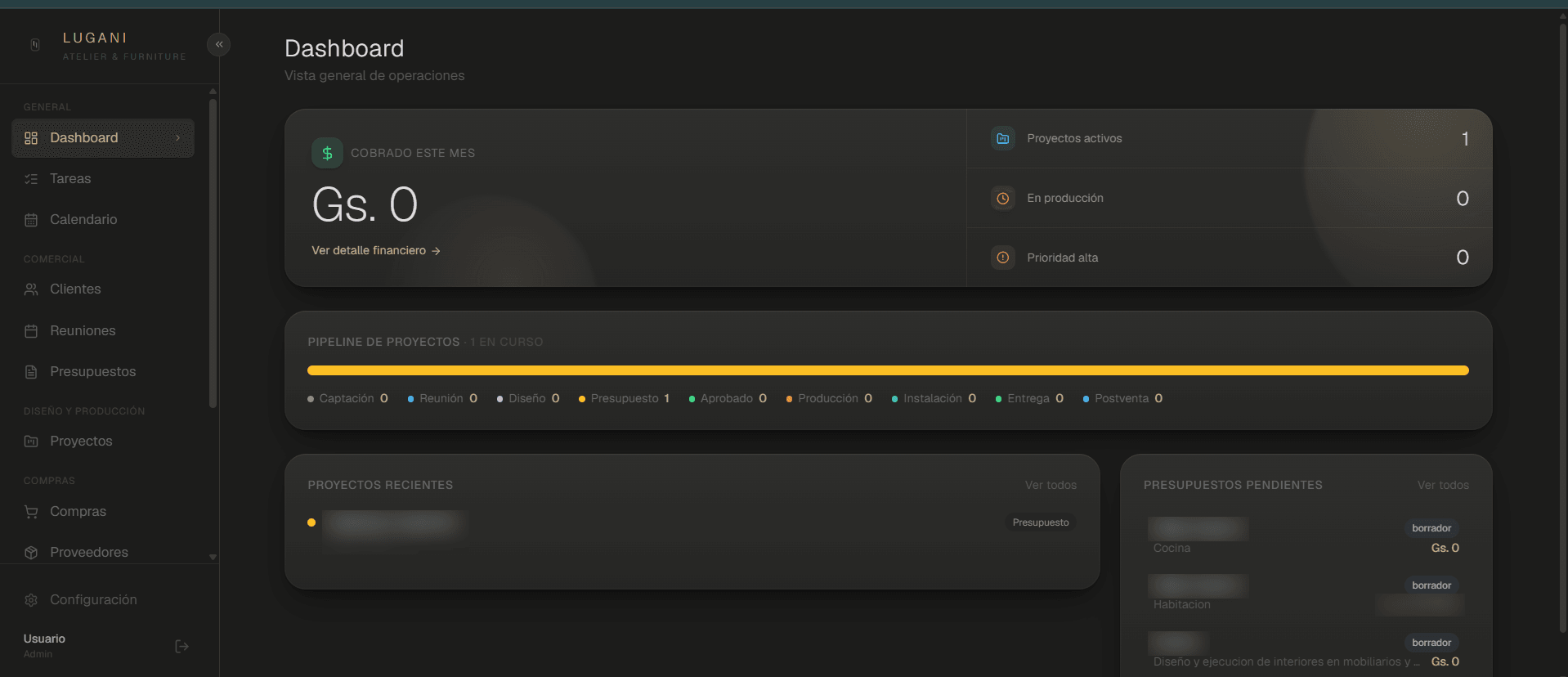Click the Tareas checklist icon
This screenshot has height=677, width=1568.
(x=31, y=179)
